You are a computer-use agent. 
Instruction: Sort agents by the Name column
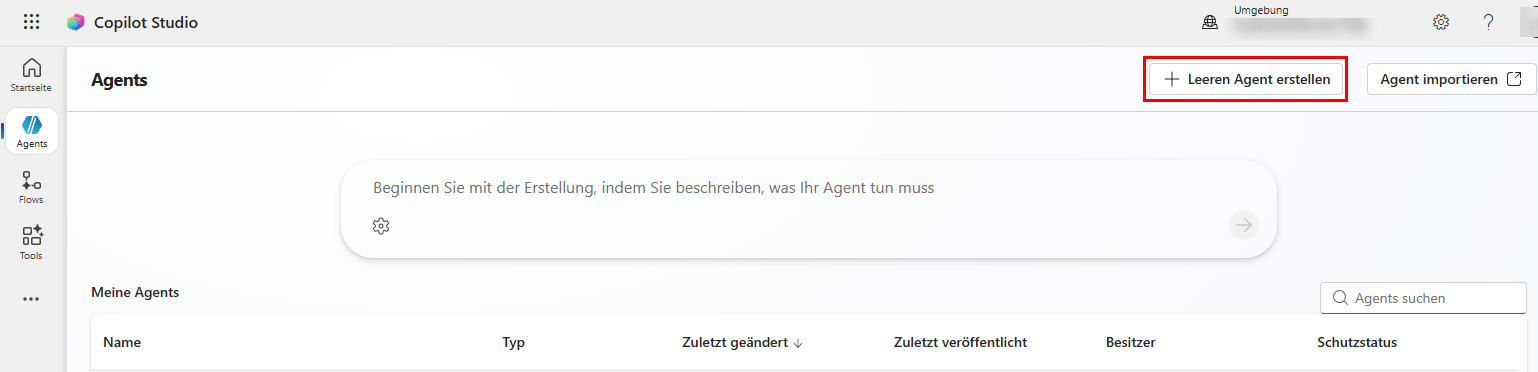[x=122, y=342]
